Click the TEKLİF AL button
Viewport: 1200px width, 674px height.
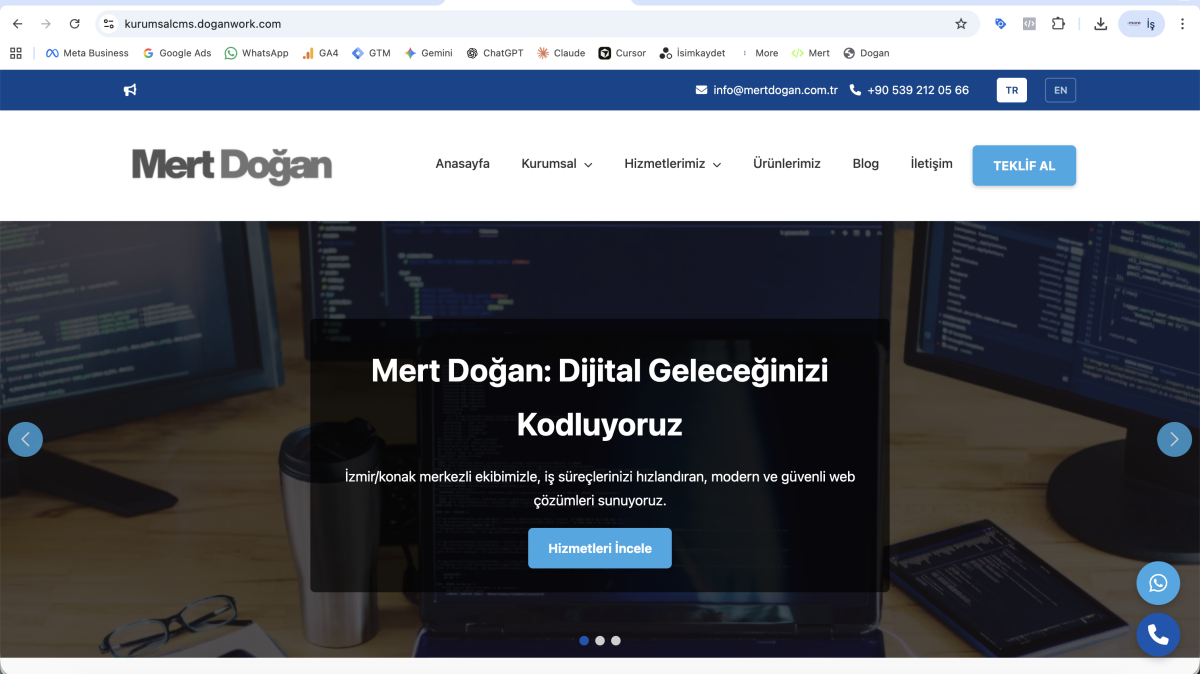pos(1024,166)
